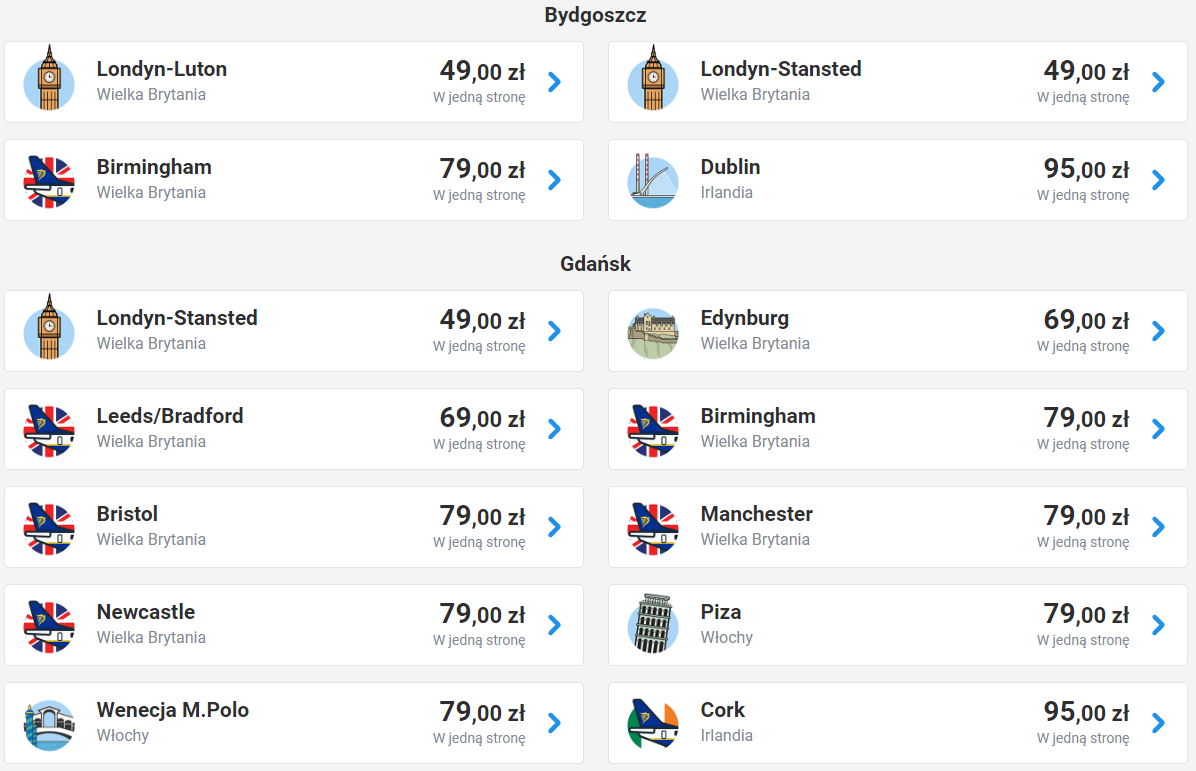This screenshot has height=771, width=1196.
Task: Click the 79,00 zł price for Wenecja M.Polo
Action: (482, 712)
